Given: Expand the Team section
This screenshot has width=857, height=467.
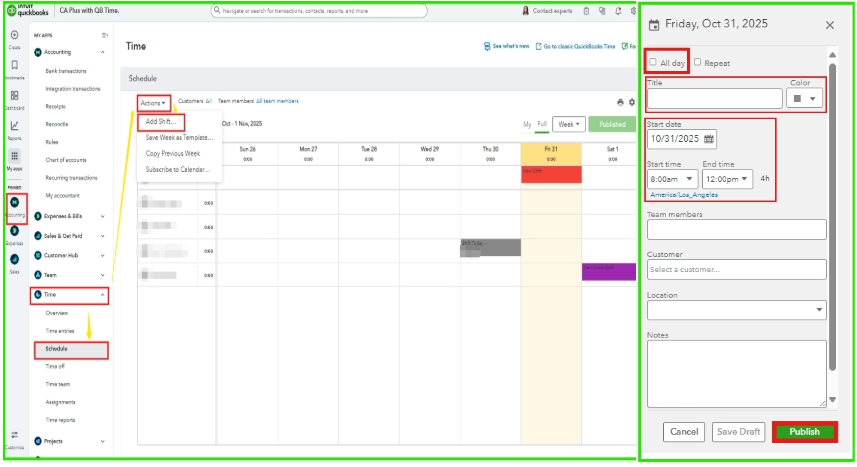Looking at the screenshot, I should tap(68, 275).
